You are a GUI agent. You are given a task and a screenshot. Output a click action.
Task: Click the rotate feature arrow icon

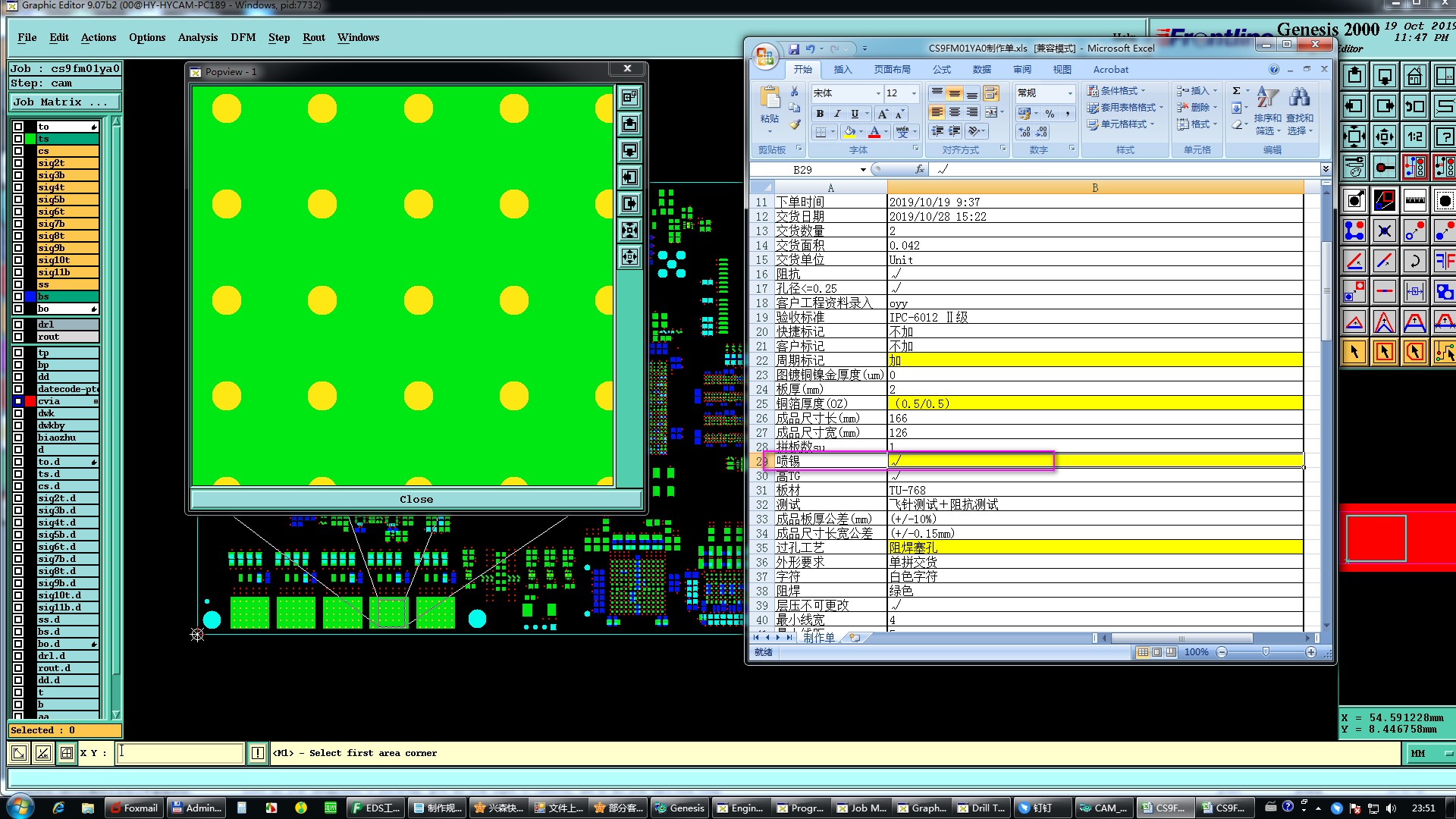click(1414, 262)
